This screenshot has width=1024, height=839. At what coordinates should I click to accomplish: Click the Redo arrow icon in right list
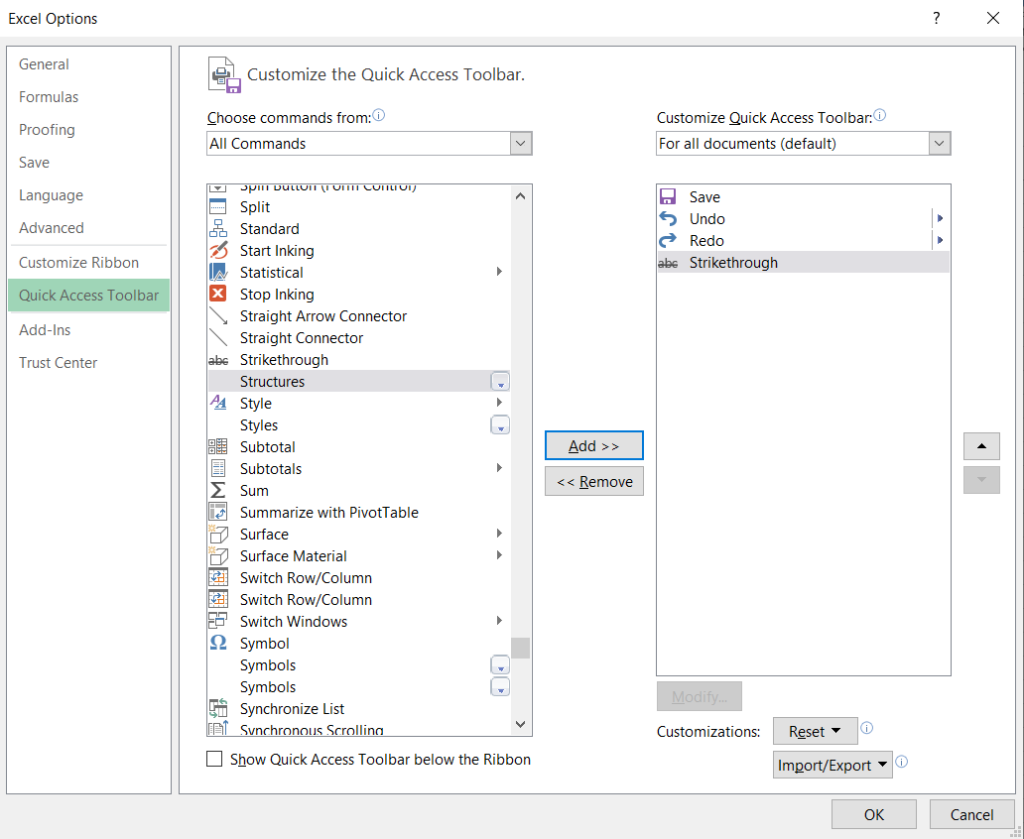668,241
